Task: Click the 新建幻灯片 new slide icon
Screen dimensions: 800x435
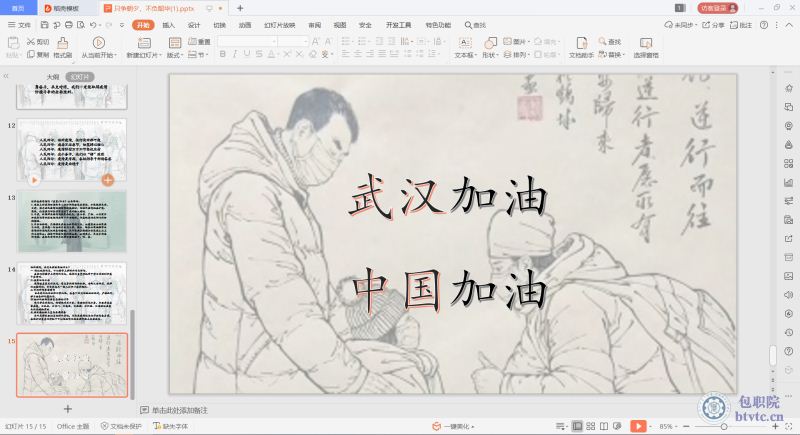Action: [144, 43]
